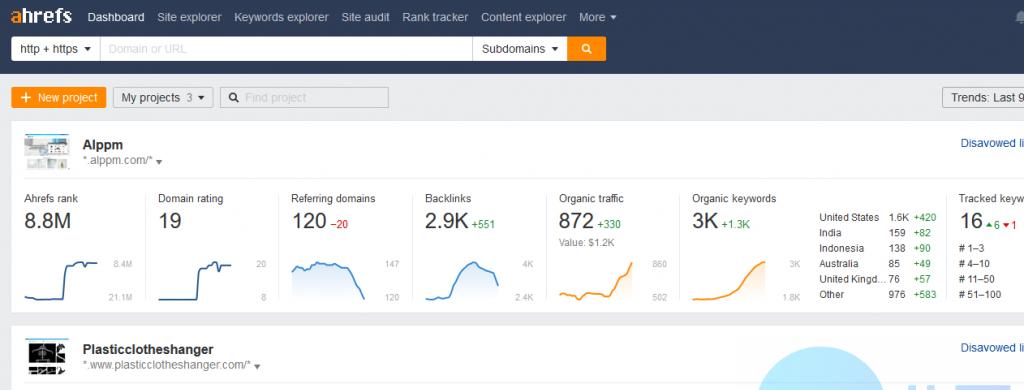Click the ahrefs logo
1024x390 pixels.
pos(41,16)
